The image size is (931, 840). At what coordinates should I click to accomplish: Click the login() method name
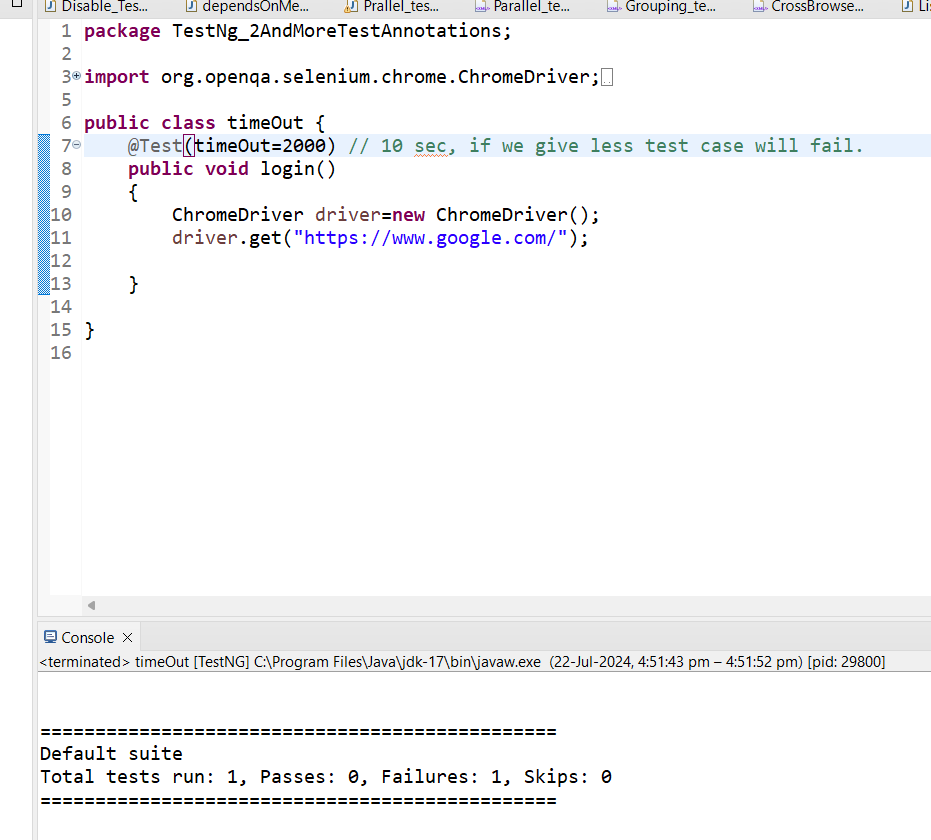coord(297,169)
